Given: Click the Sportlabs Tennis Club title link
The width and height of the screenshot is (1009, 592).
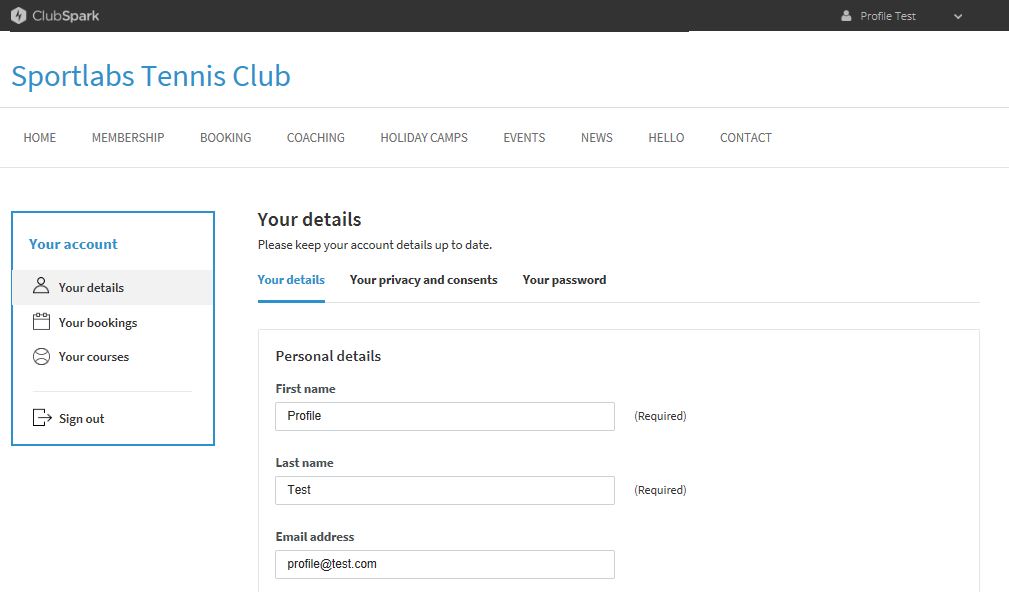Looking at the screenshot, I should [151, 76].
